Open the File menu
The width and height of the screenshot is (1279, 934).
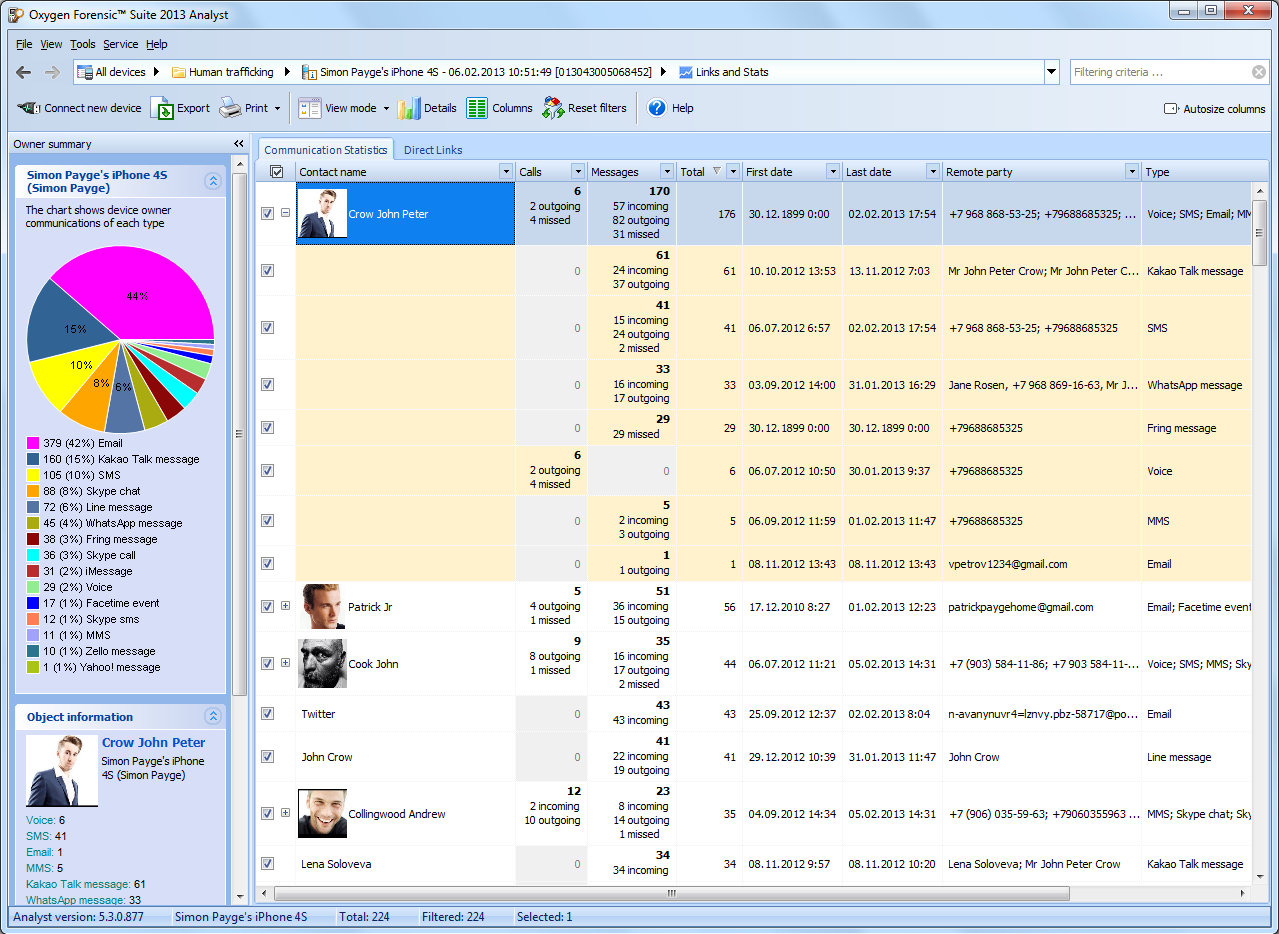point(24,44)
